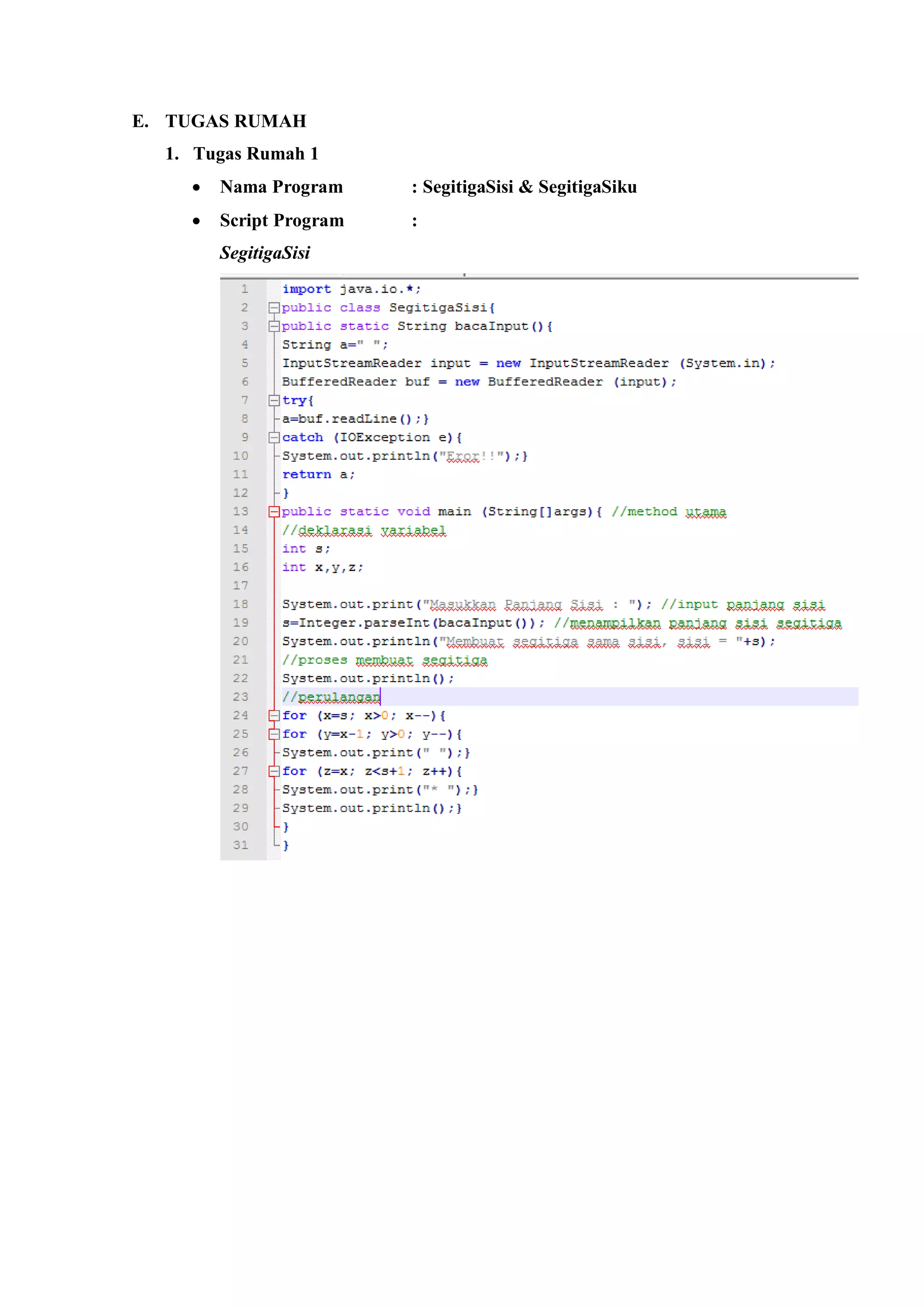Viewport: 924px width, 1307px height.
Task: Click line number 17 in the gutter
Action: click(240, 586)
